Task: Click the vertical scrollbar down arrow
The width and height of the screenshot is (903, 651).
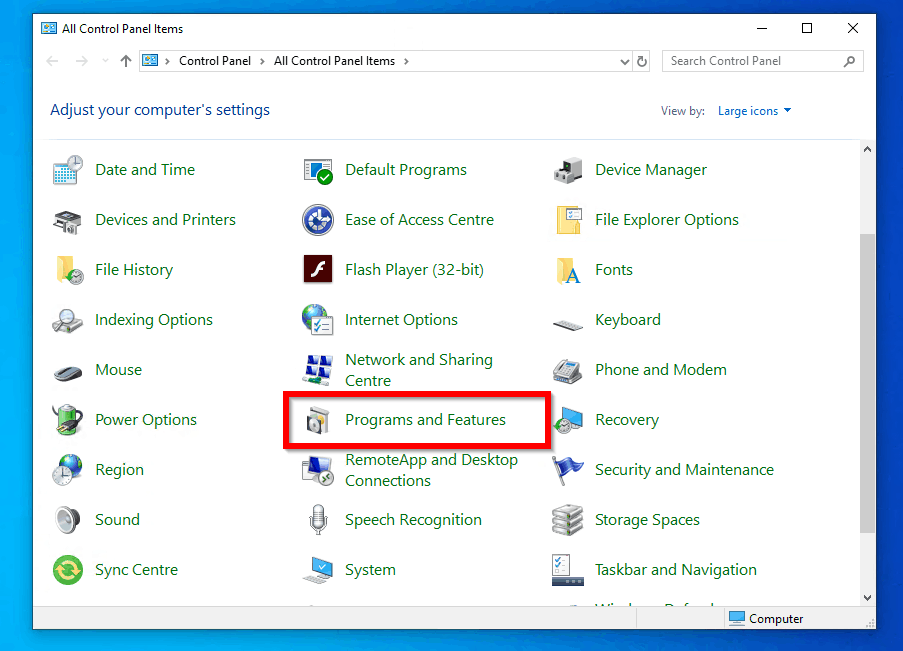Action: (x=867, y=597)
